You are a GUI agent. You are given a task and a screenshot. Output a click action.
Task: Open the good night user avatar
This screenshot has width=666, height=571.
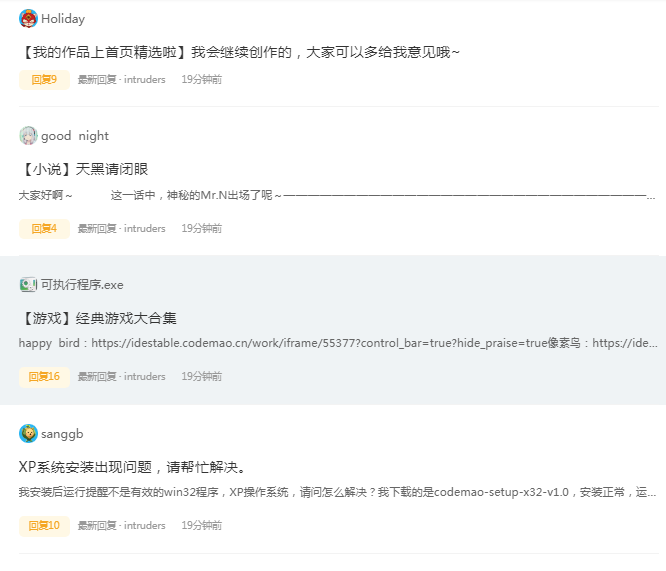click(x=28, y=136)
